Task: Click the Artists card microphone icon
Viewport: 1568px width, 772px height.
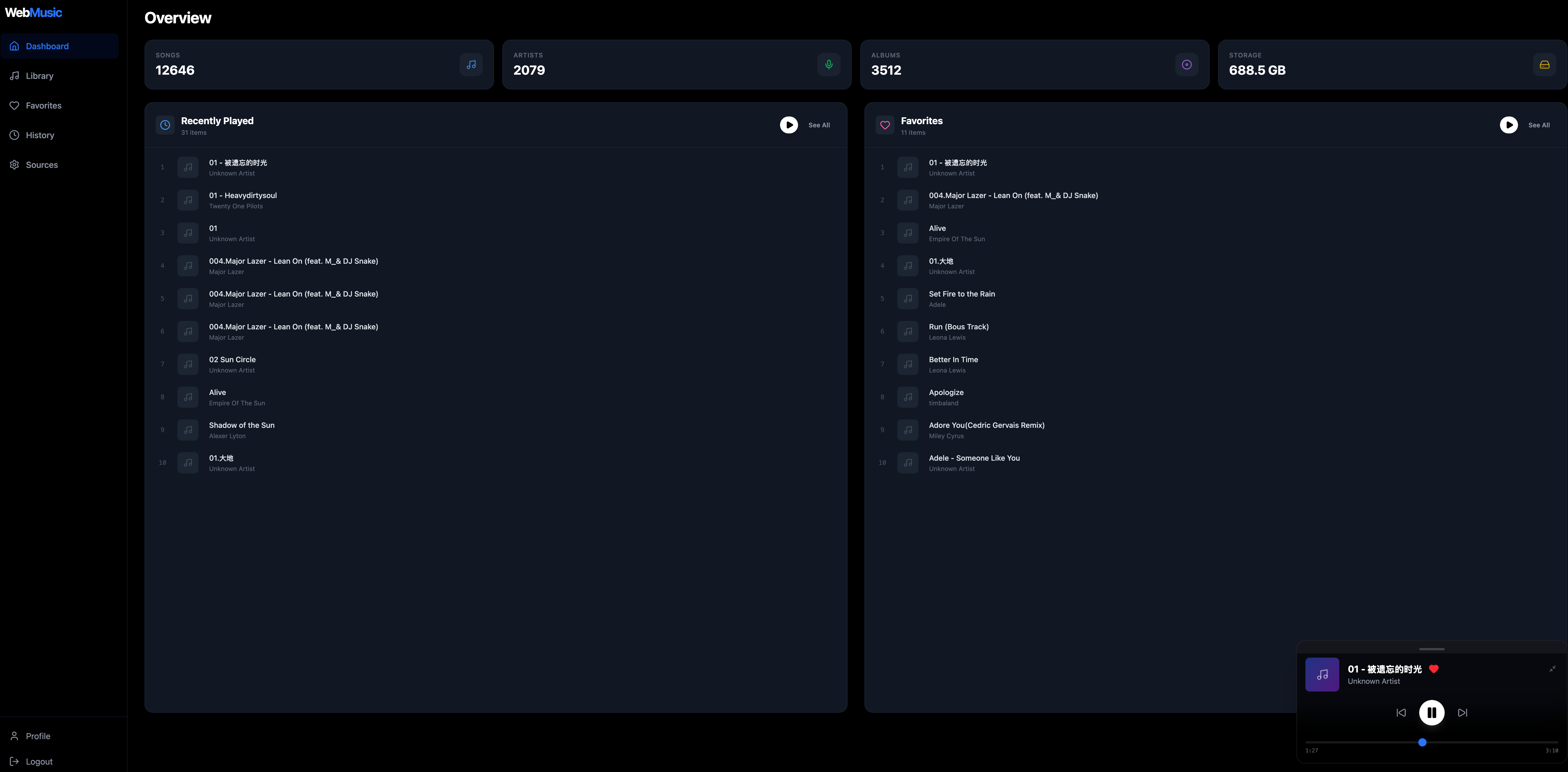Action: tap(828, 65)
